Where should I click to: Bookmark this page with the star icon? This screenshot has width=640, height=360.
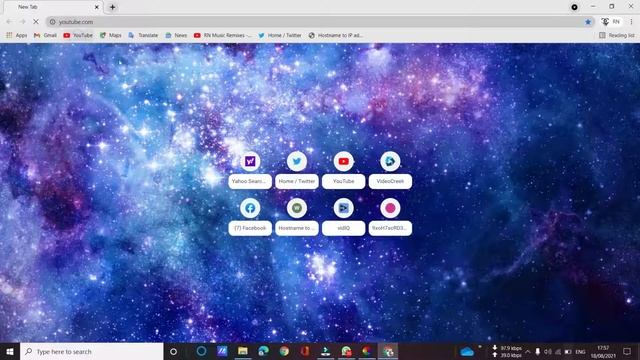pyautogui.click(x=588, y=22)
